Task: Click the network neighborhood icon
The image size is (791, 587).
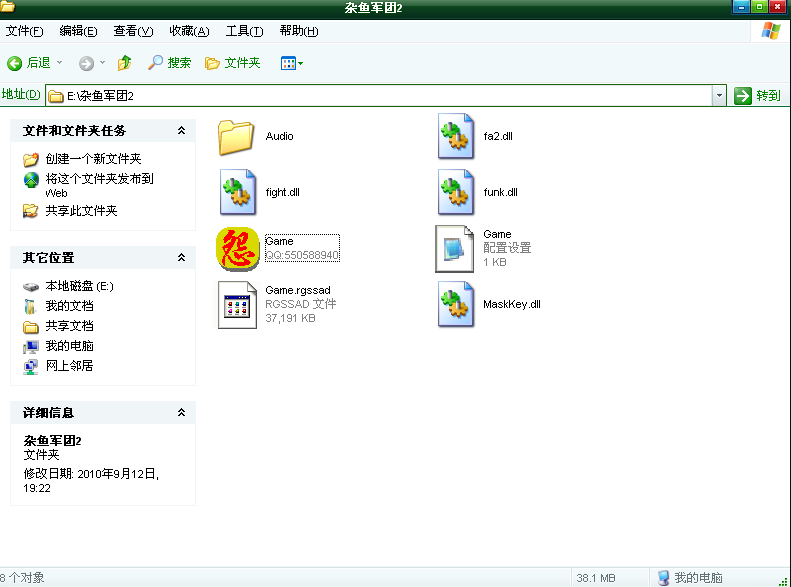Action: pyautogui.click(x=31, y=367)
